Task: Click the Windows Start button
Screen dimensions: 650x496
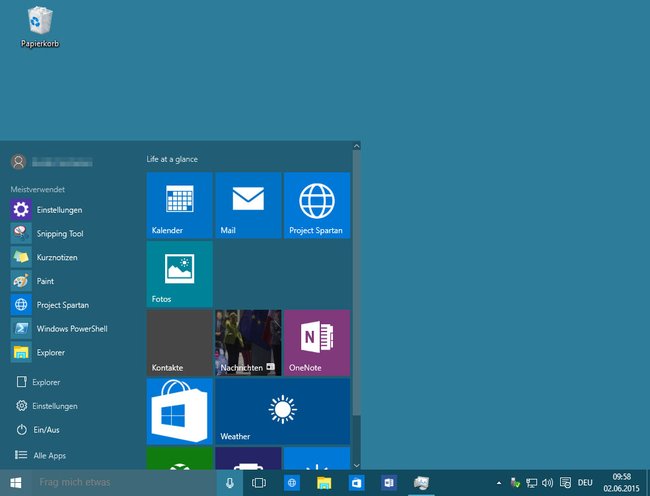Action: coord(16,483)
